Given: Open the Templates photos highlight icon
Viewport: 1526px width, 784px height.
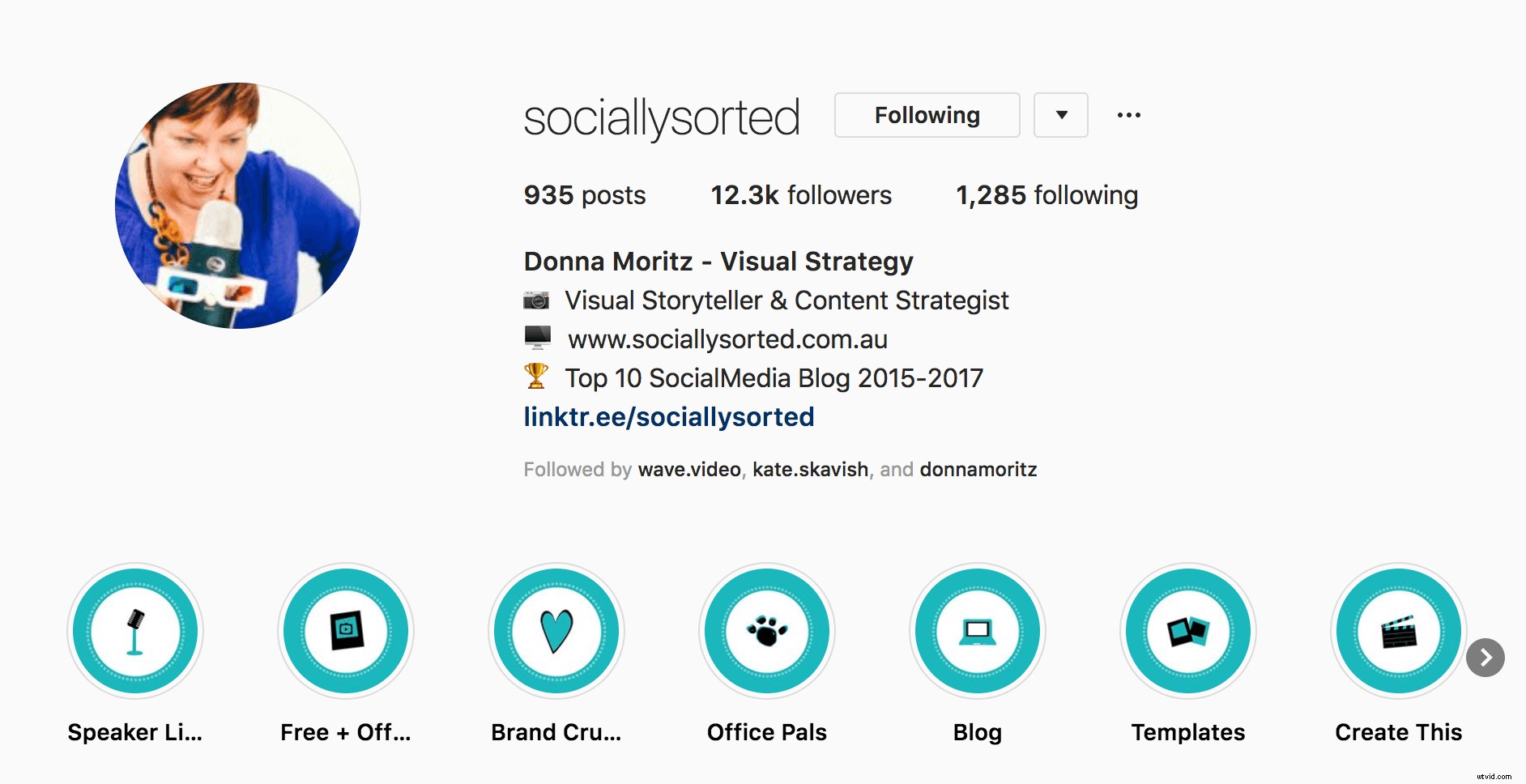Looking at the screenshot, I should pos(1187,632).
